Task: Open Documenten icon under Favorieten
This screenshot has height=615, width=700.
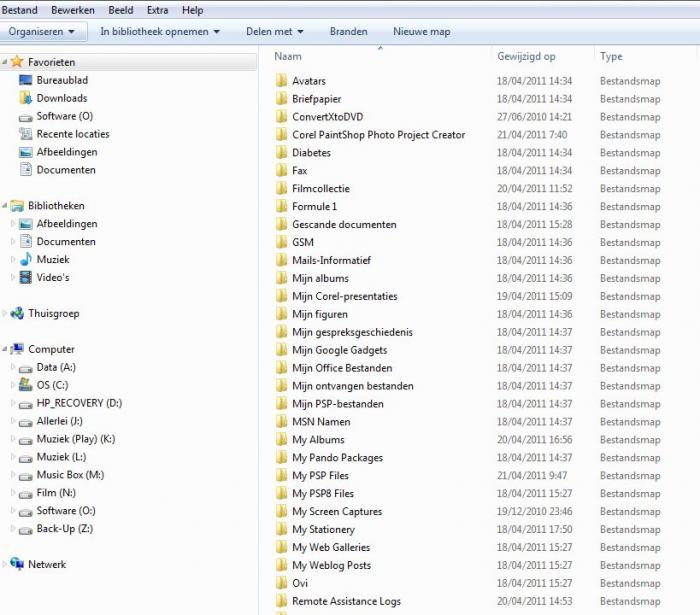Action: coord(26,170)
